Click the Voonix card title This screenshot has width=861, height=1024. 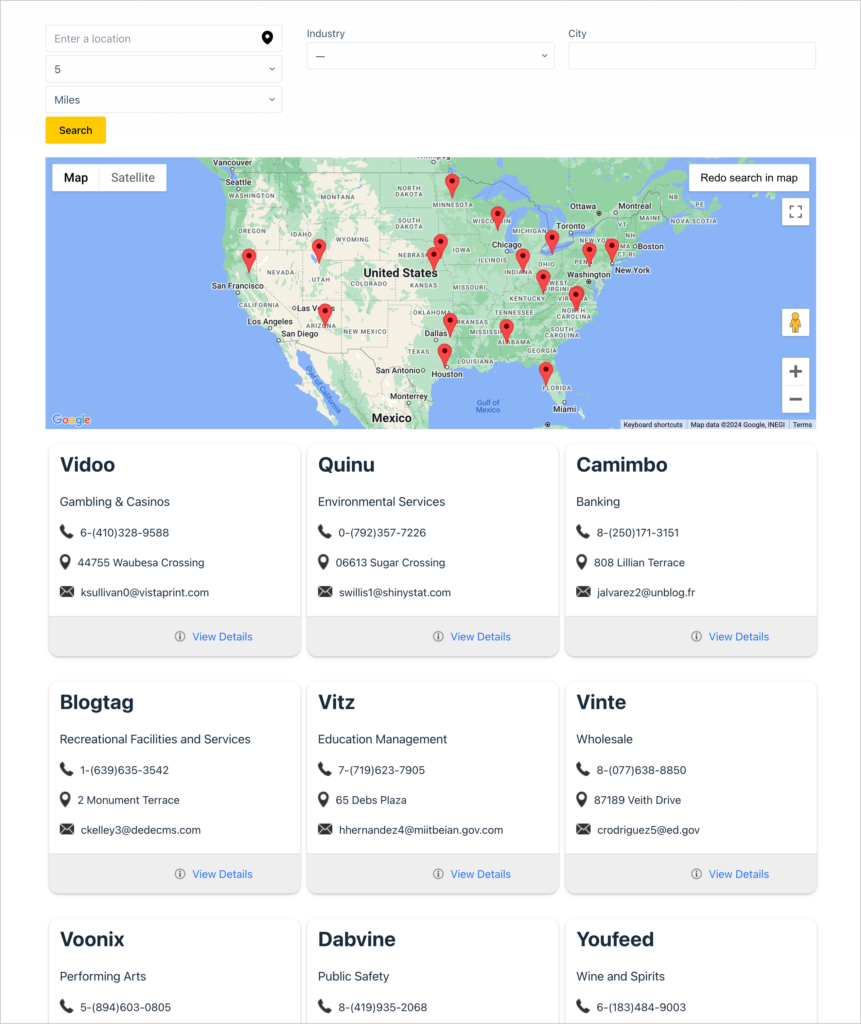(92, 939)
